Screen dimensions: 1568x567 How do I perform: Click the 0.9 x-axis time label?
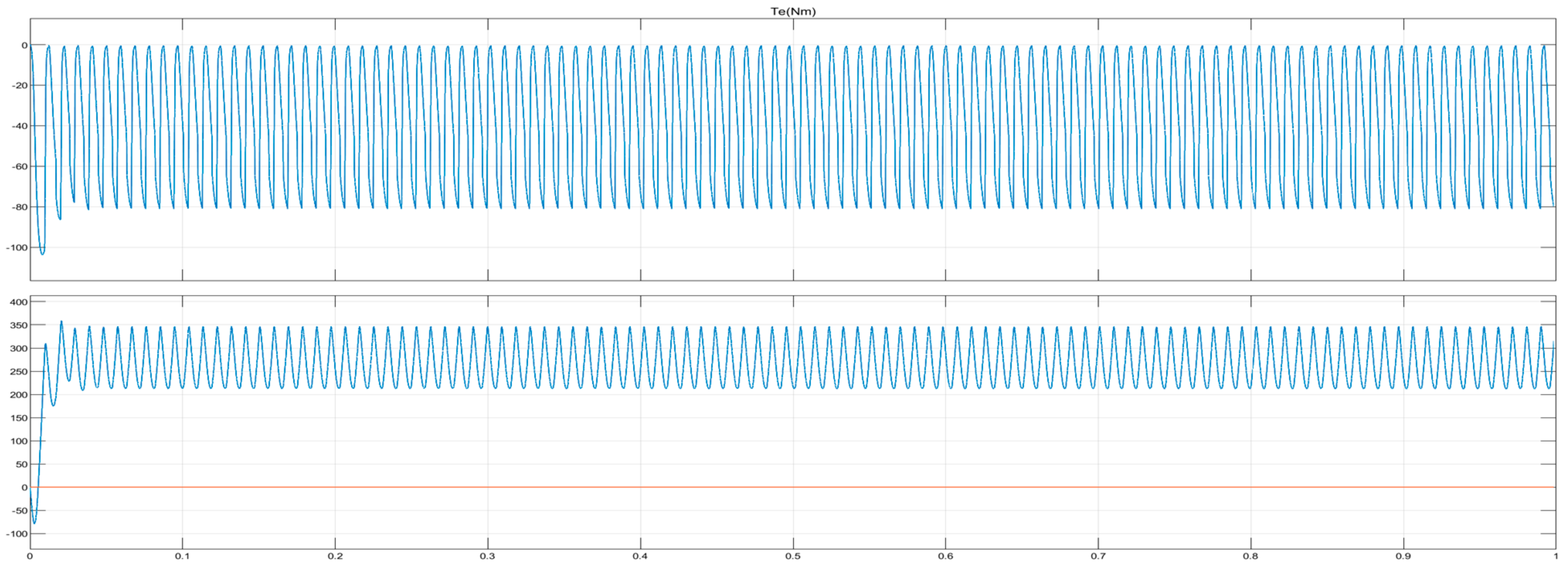click(x=1403, y=556)
